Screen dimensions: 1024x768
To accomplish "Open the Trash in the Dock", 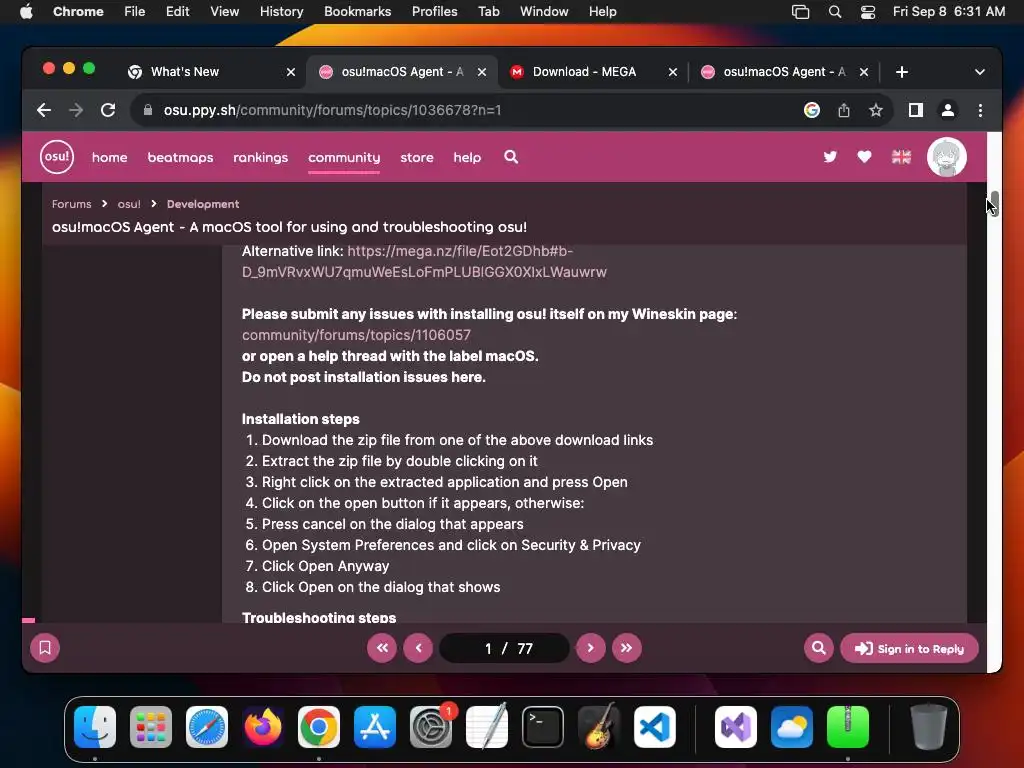I will [929, 726].
